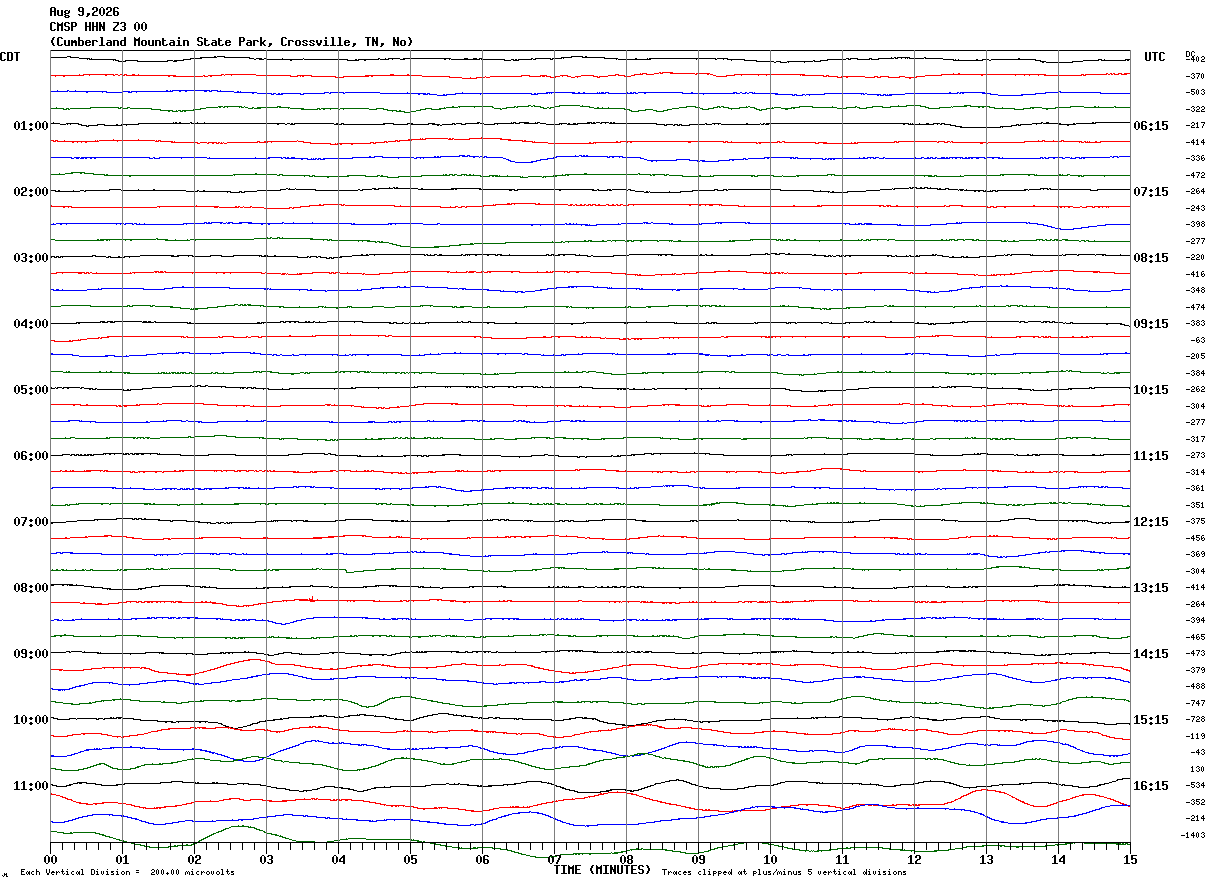Click the DC offset value '-336'
Image resolution: width=1210 pixels, height=886 pixels.
tap(1195, 158)
